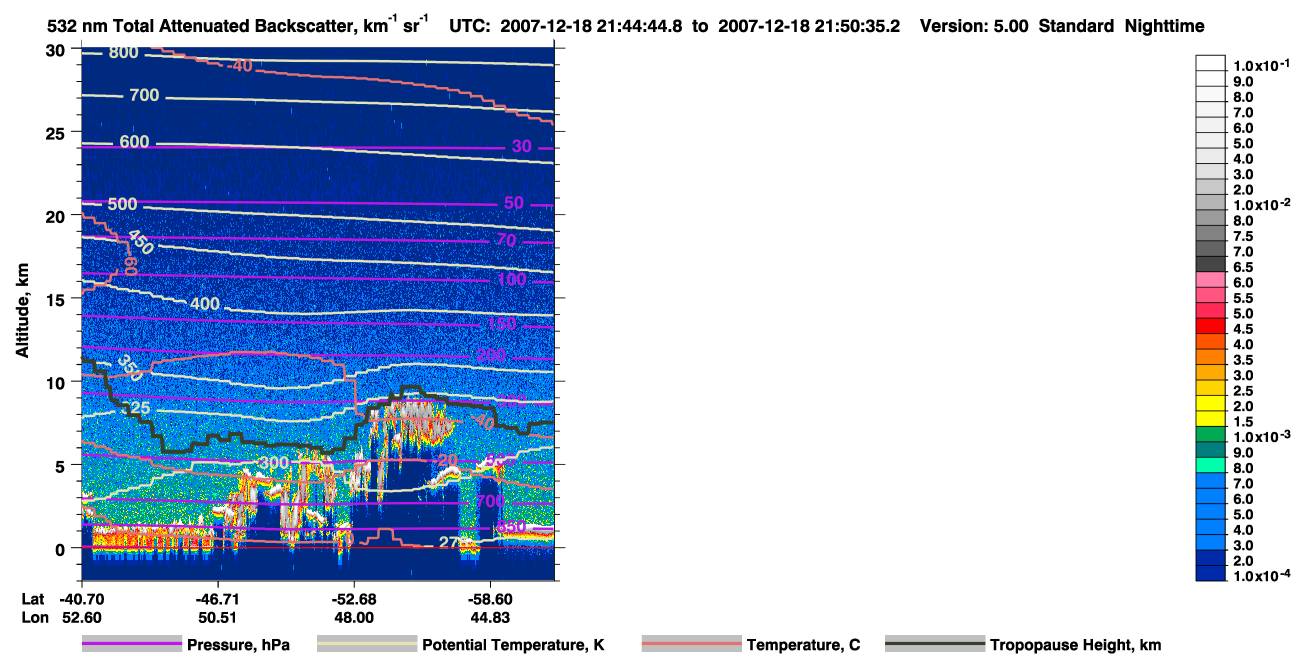The image size is (1300, 667).
Task: Click the salmon Temperature legend line sample
Action: pyautogui.click(x=691, y=645)
